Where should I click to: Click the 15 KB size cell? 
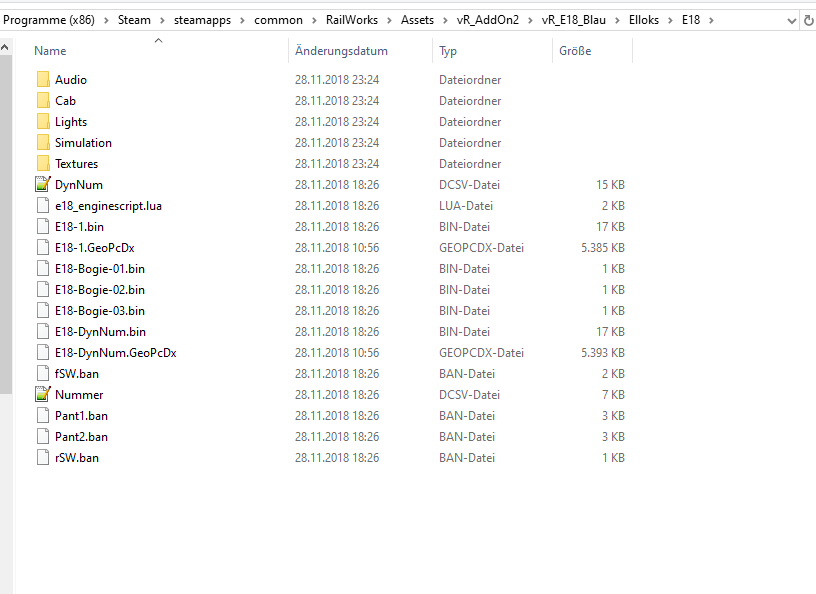[x=610, y=185]
